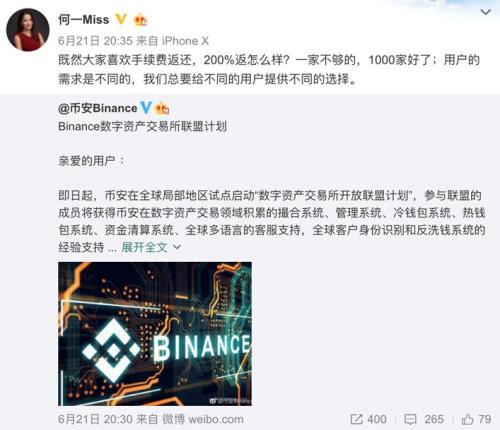This screenshot has width=500, height=430.
Task: Click the membership badge next to 币安Binance
Action: pos(162,108)
